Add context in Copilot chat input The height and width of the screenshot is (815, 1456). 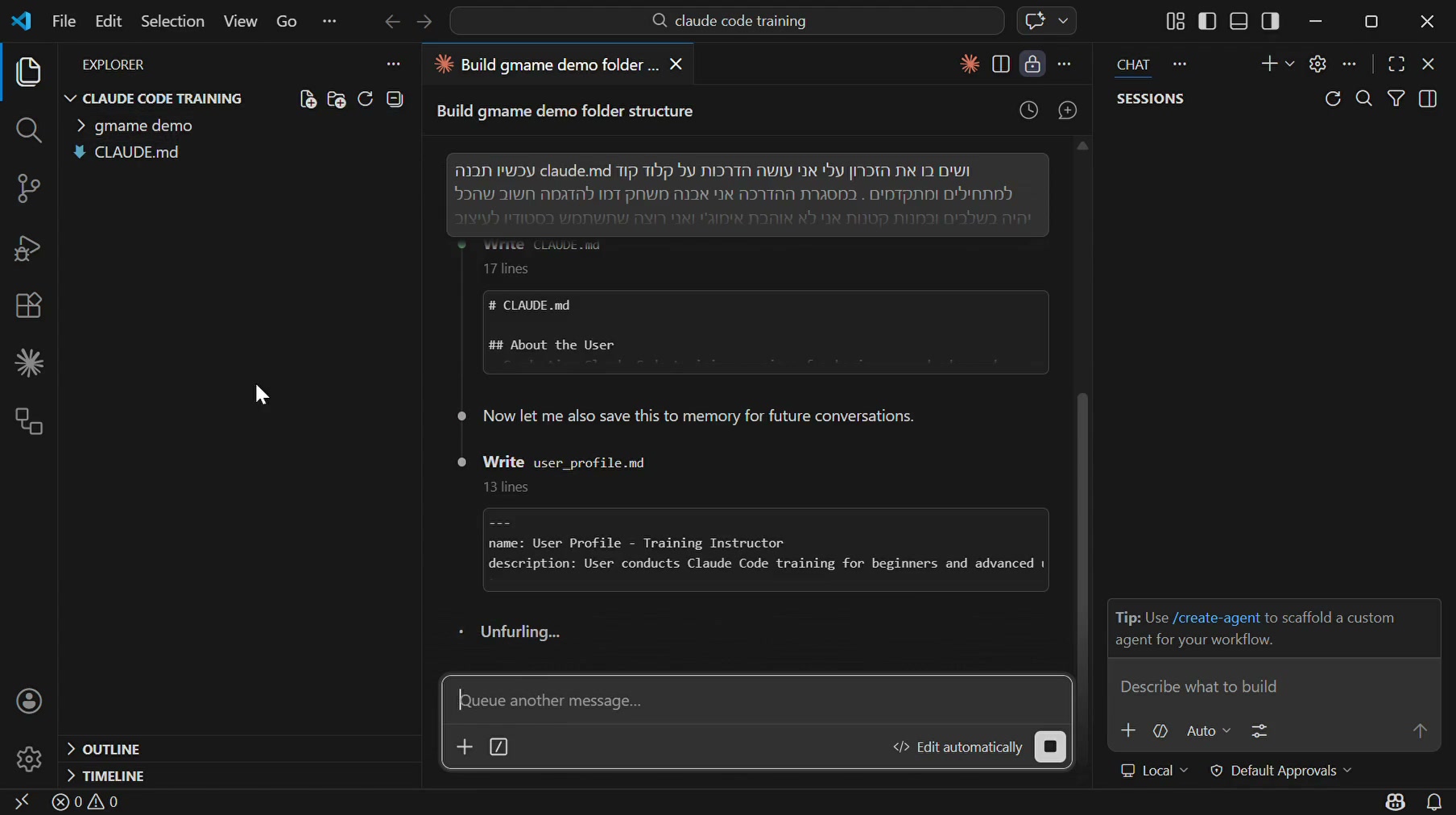(x=1128, y=730)
